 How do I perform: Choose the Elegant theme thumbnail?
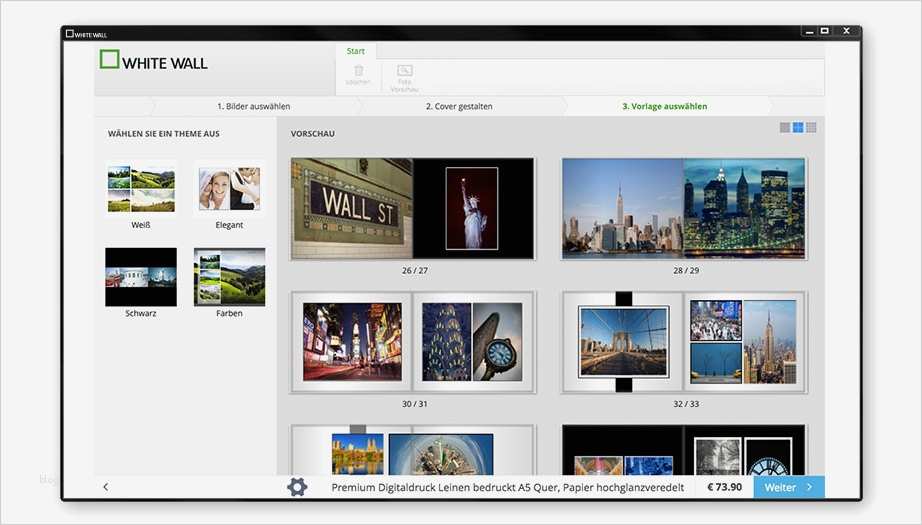(x=229, y=189)
